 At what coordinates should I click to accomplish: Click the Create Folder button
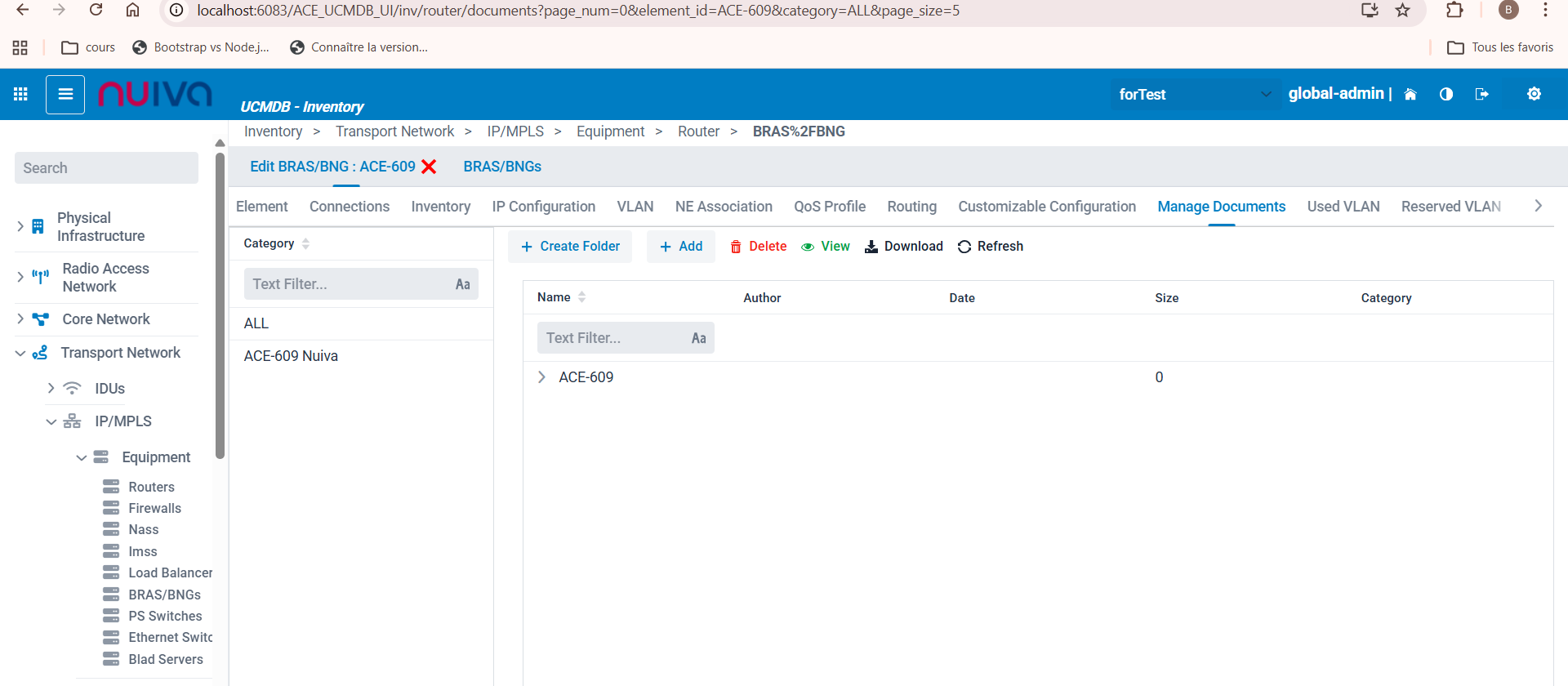(570, 247)
